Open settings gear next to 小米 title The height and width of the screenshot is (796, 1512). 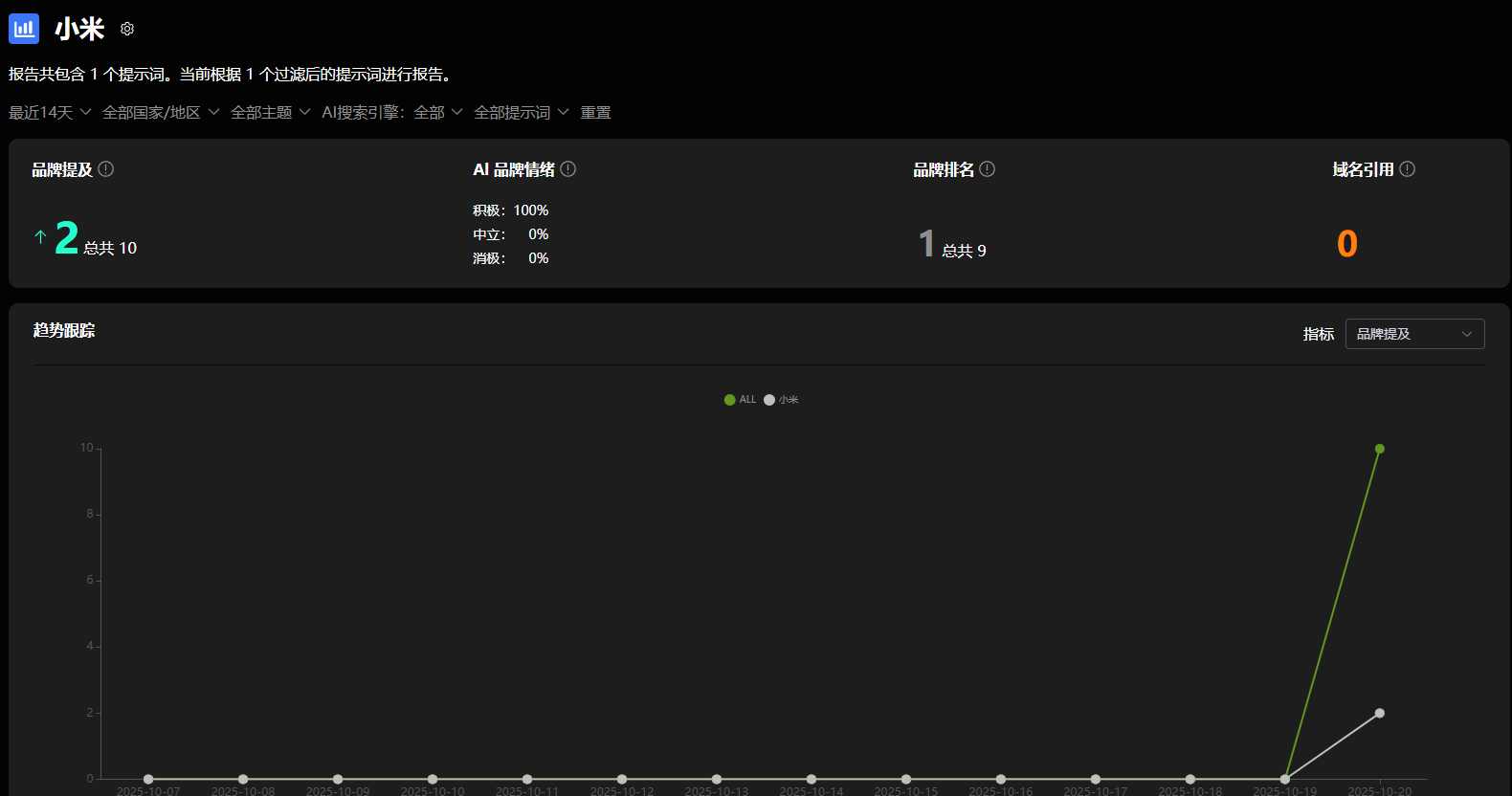point(127,30)
